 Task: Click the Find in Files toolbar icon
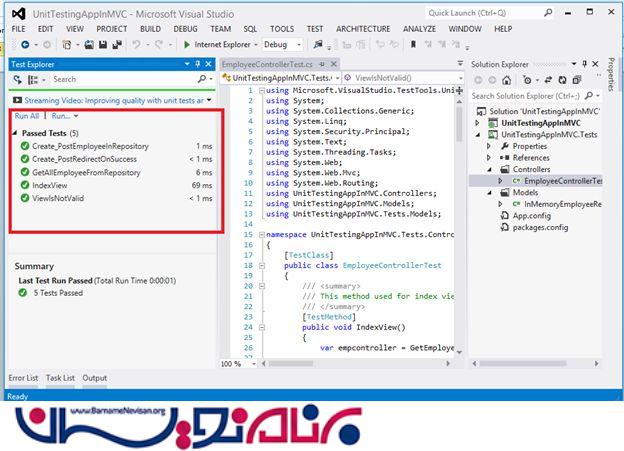[318, 45]
